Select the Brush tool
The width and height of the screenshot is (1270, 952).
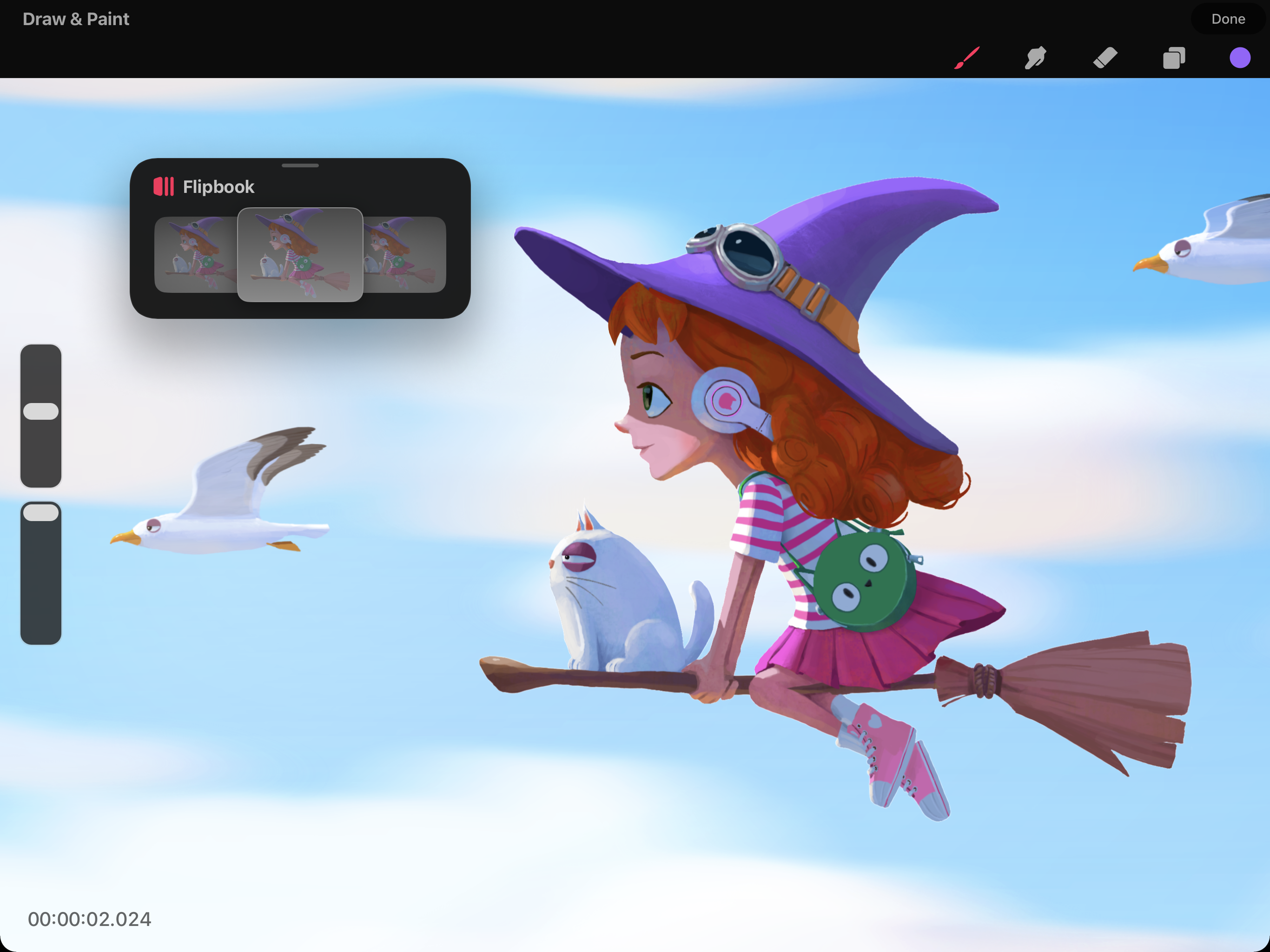(x=967, y=58)
